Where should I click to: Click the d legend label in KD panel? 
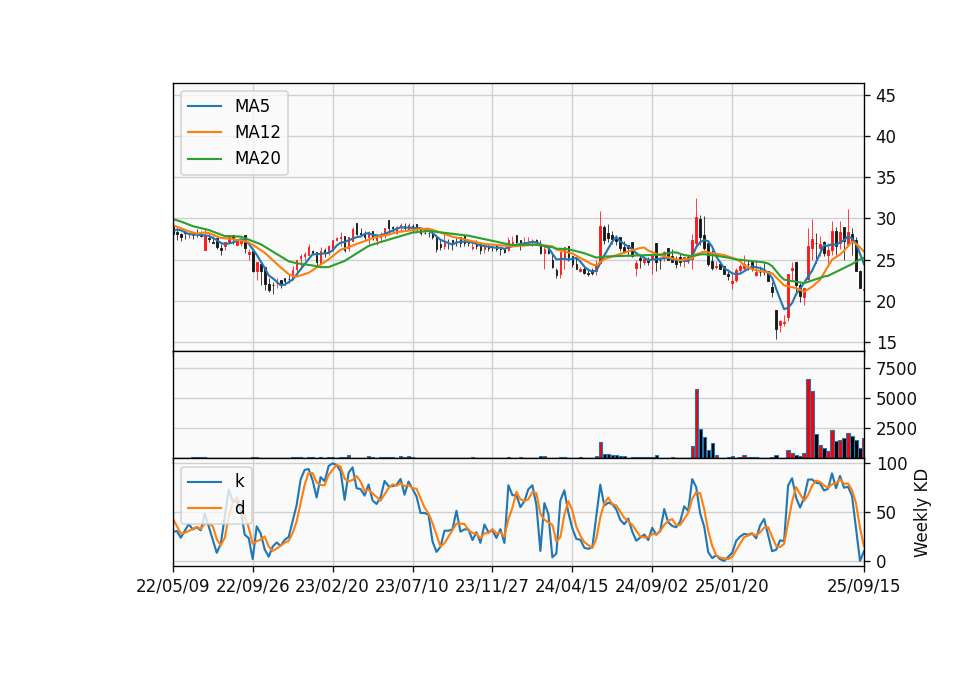[x=239, y=508]
